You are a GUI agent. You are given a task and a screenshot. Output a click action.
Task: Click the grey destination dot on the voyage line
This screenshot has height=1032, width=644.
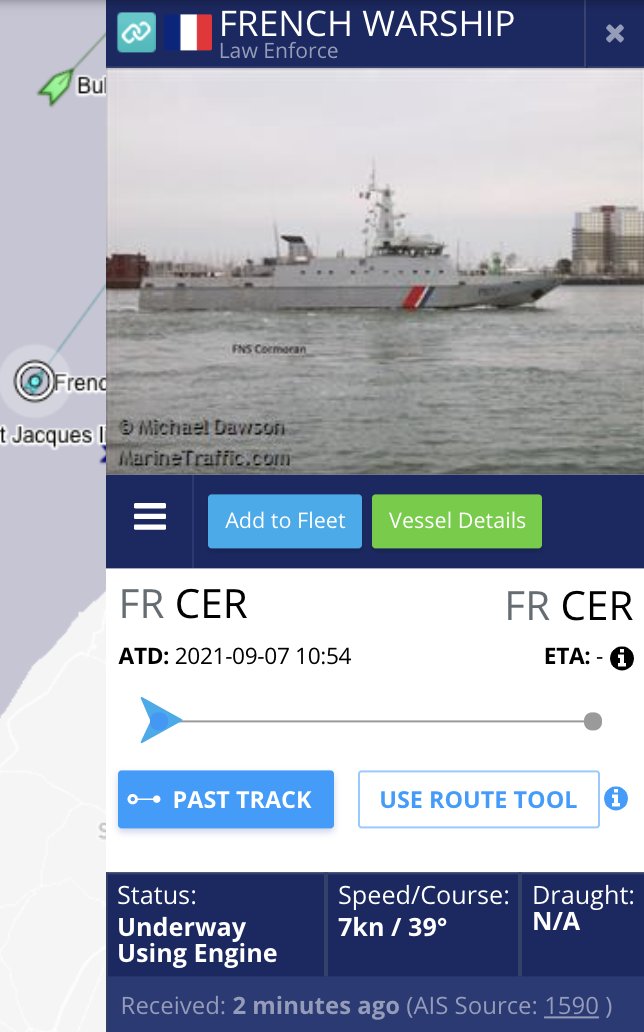tap(593, 721)
